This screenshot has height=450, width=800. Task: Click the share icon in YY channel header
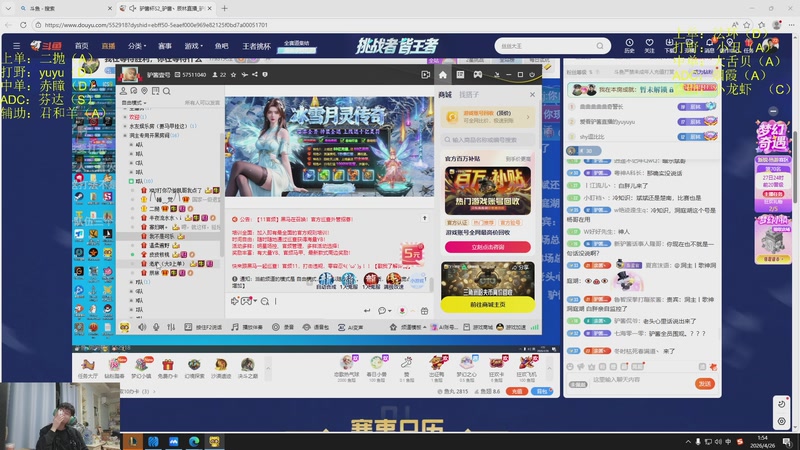pos(255,74)
